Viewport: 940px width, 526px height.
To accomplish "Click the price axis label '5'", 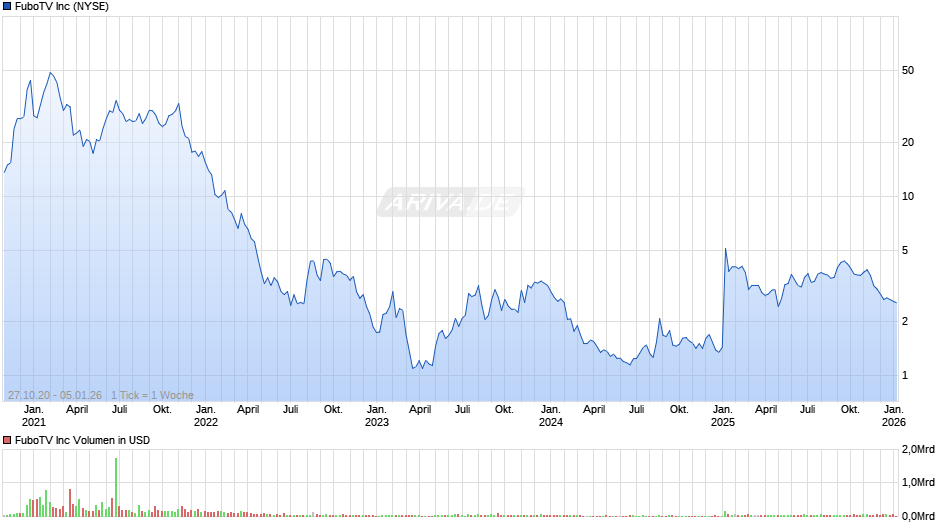I will pyautogui.click(x=905, y=250).
